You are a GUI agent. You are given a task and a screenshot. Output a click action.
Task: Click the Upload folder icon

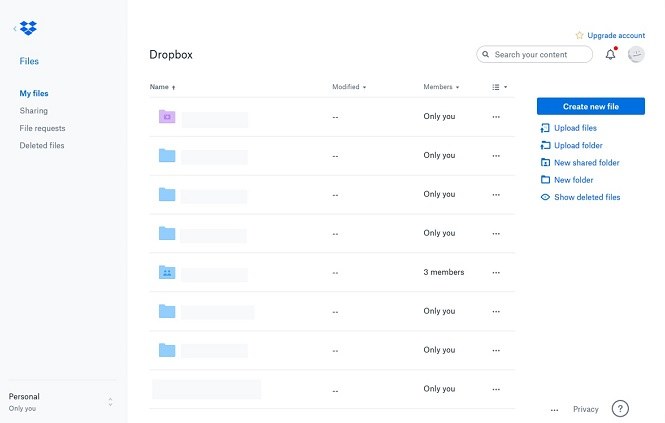545,145
